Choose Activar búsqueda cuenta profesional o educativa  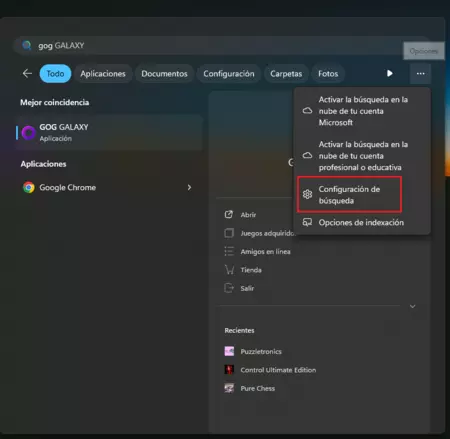tap(362, 156)
